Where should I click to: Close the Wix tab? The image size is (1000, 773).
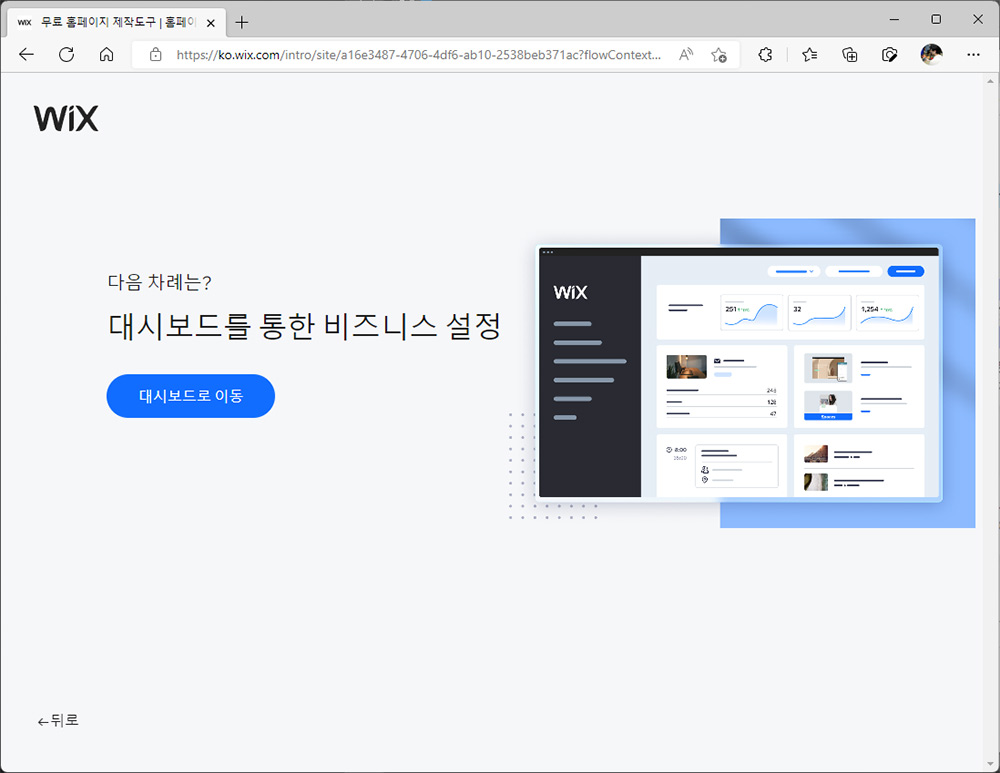tap(210, 23)
